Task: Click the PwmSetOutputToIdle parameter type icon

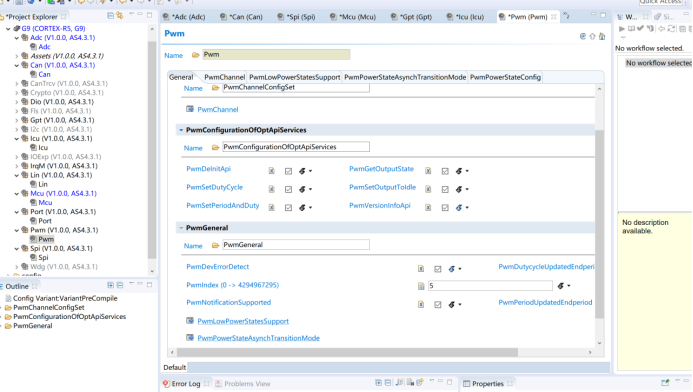Action: 428,190
